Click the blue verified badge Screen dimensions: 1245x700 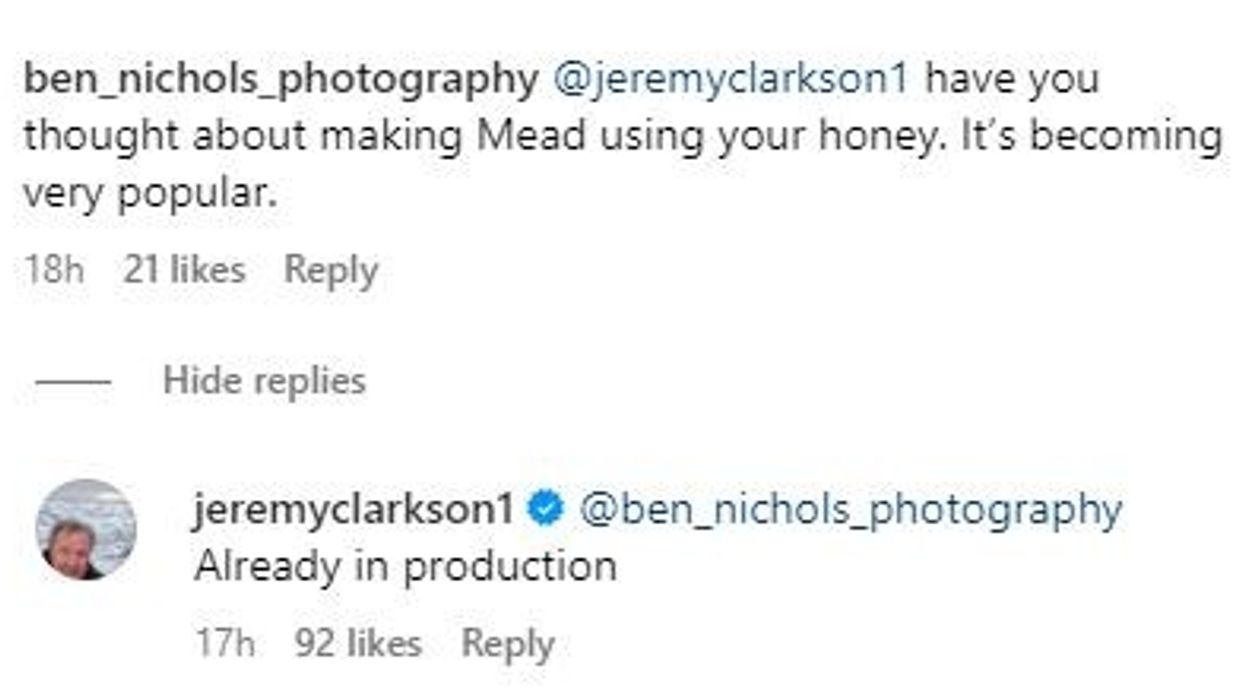pos(545,510)
